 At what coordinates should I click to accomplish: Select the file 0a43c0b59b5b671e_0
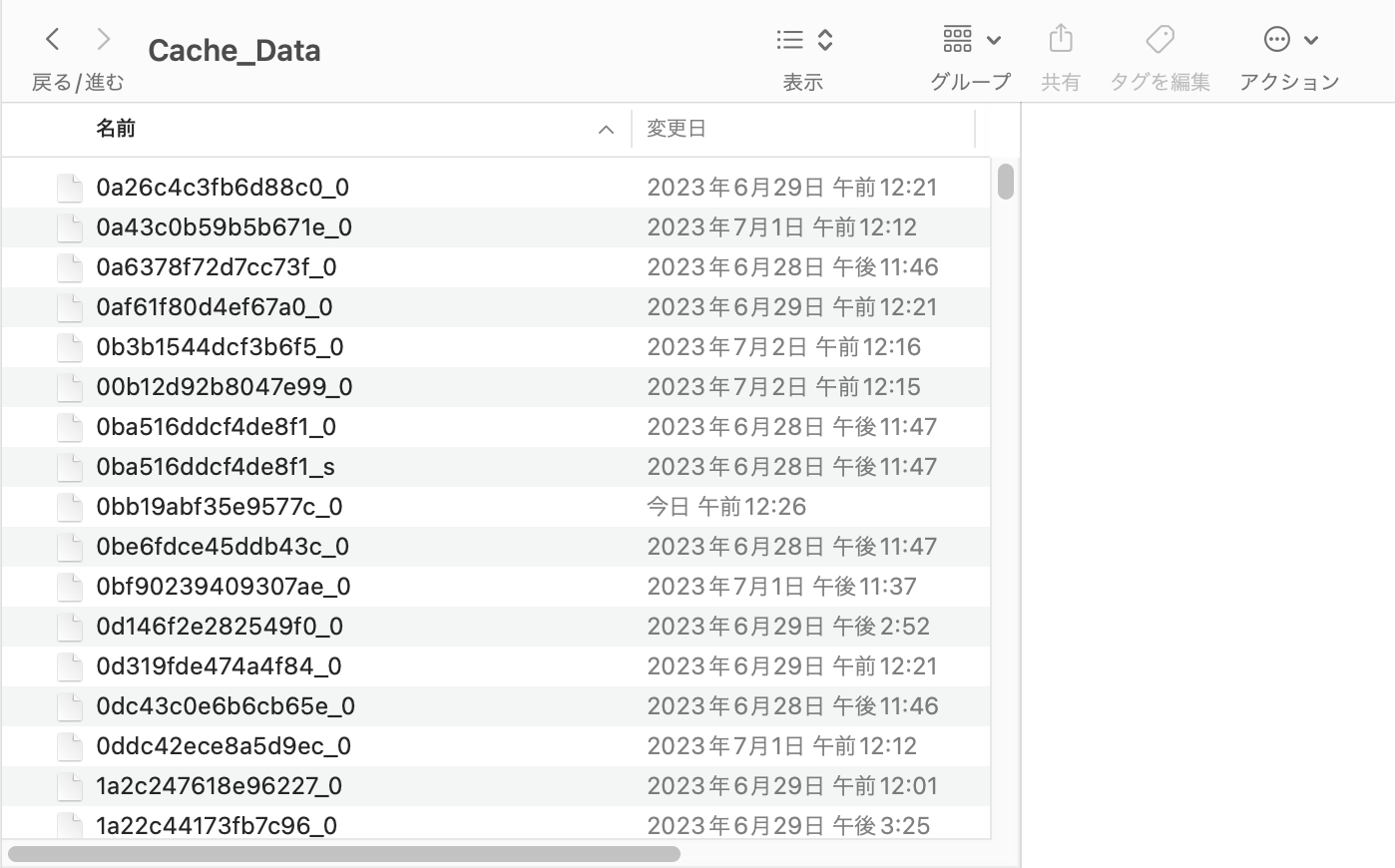click(224, 227)
